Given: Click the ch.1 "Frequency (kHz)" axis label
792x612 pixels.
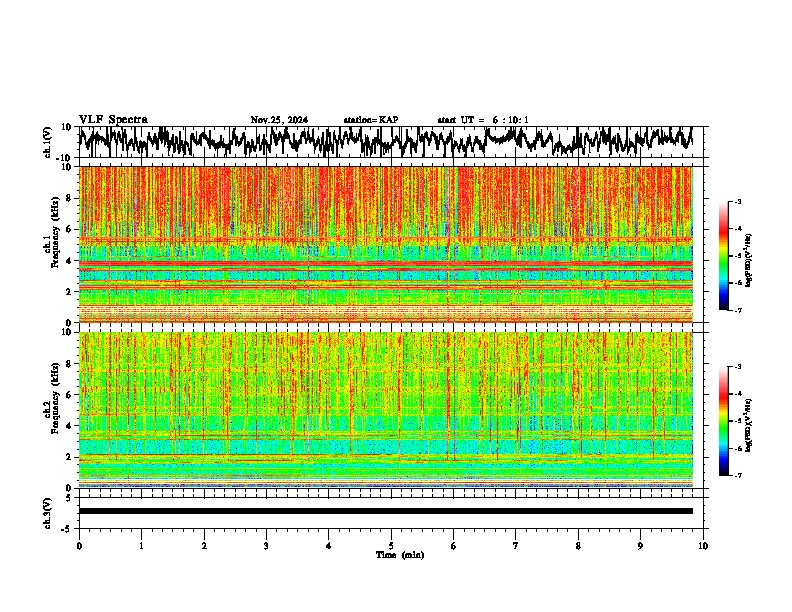Looking at the screenshot, I should click(x=55, y=232).
